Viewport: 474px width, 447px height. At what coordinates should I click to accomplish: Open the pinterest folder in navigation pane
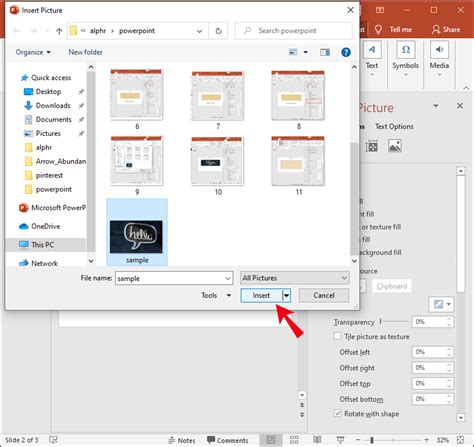(x=44, y=175)
